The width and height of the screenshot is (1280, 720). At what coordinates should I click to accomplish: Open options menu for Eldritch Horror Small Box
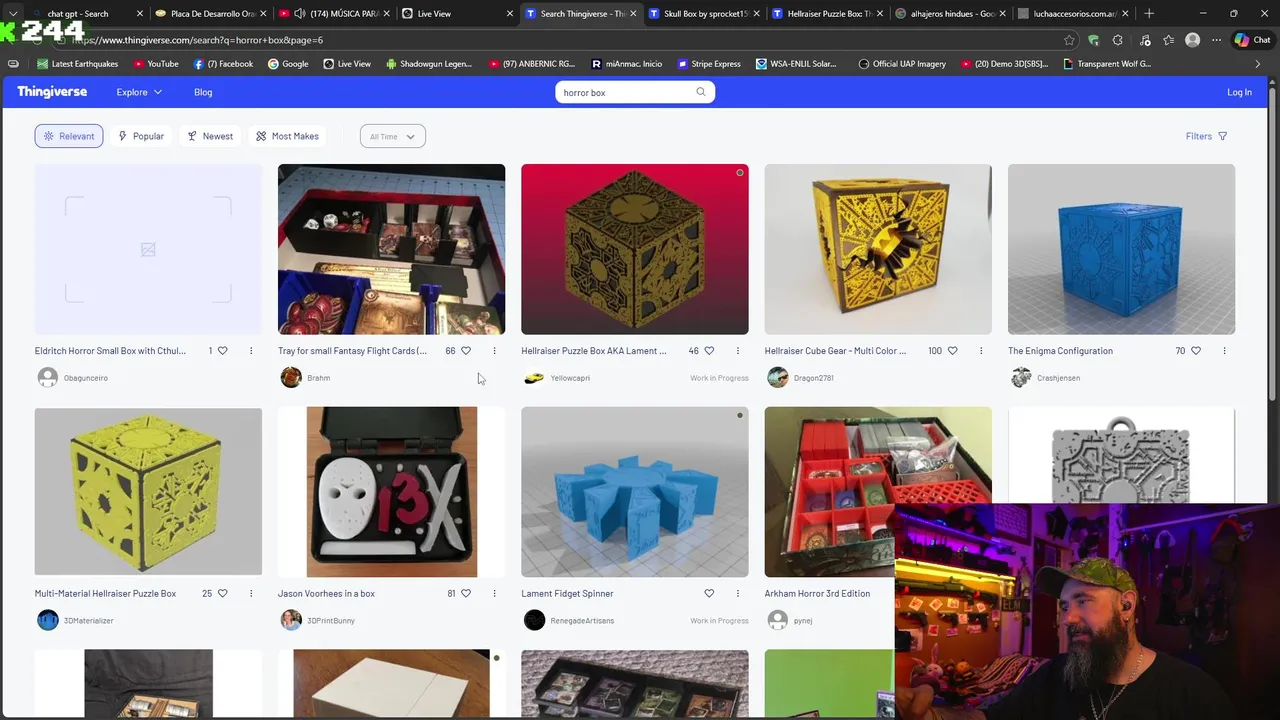251,351
